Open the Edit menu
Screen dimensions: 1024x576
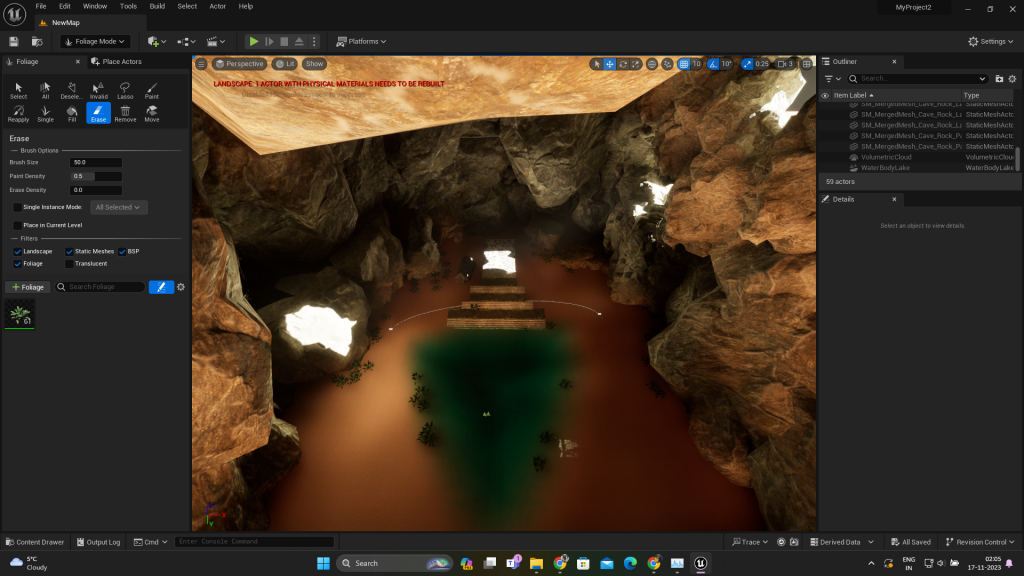[65, 7]
